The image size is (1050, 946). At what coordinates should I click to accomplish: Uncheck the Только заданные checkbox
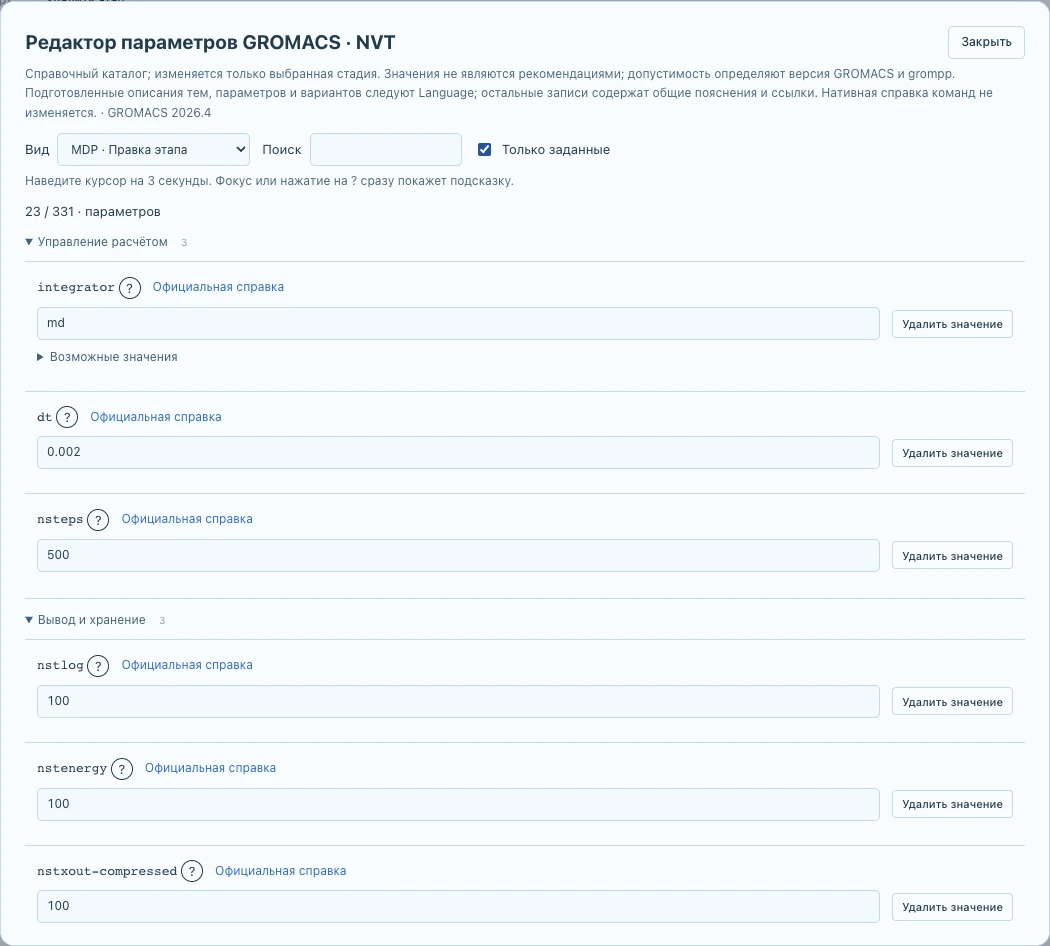click(x=484, y=149)
